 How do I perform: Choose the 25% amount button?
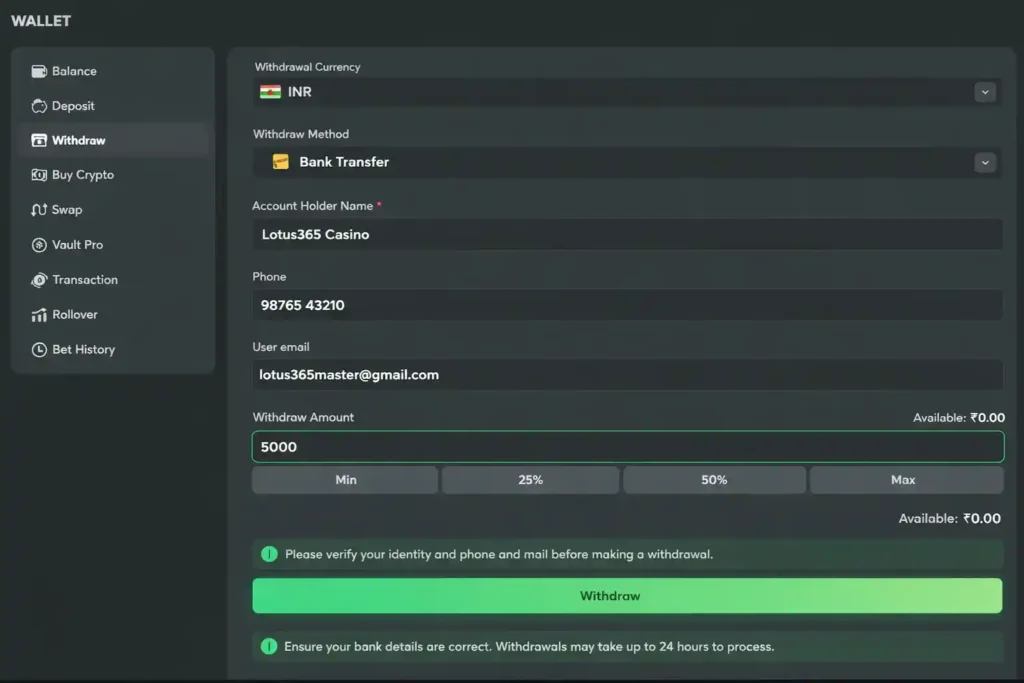530,480
